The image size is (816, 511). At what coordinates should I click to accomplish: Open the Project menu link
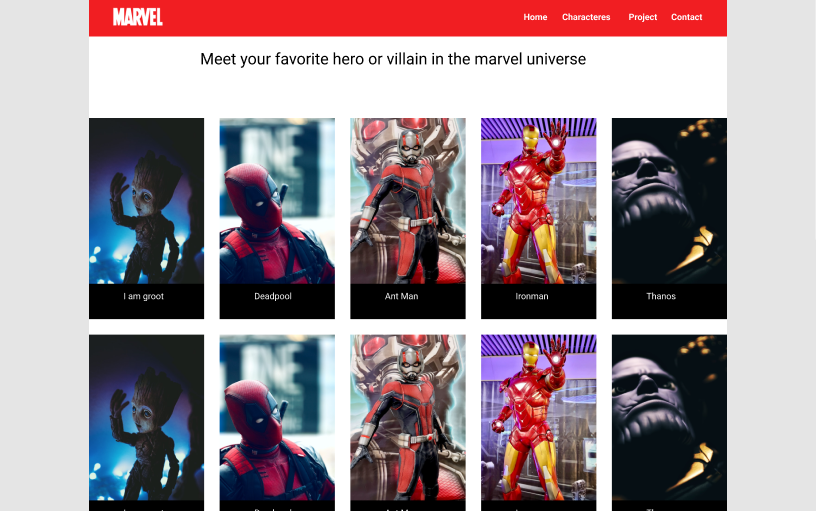(x=643, y=17)
